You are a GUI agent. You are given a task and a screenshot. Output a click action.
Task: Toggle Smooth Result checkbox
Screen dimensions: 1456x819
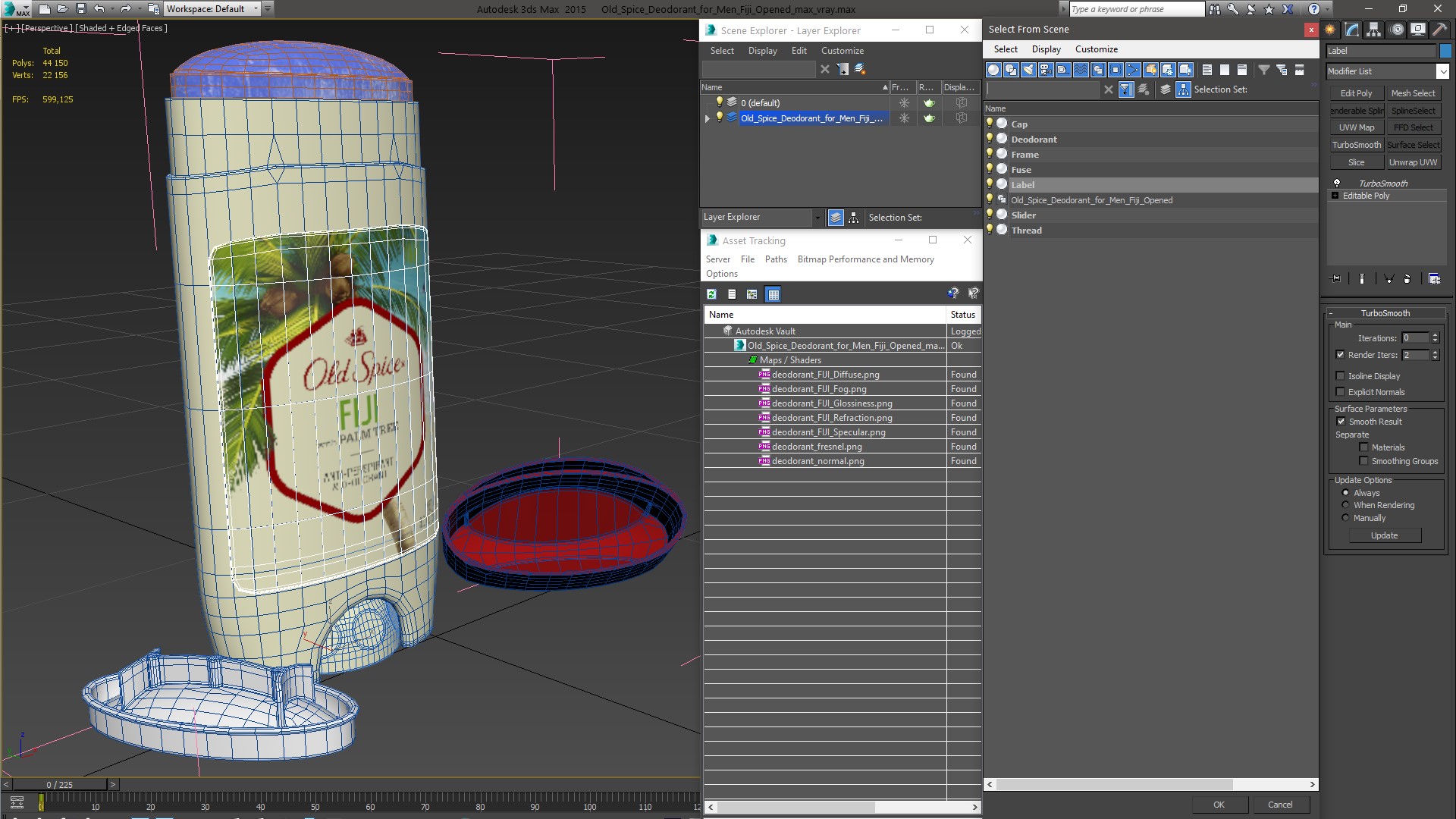(x=1341, y=422)
